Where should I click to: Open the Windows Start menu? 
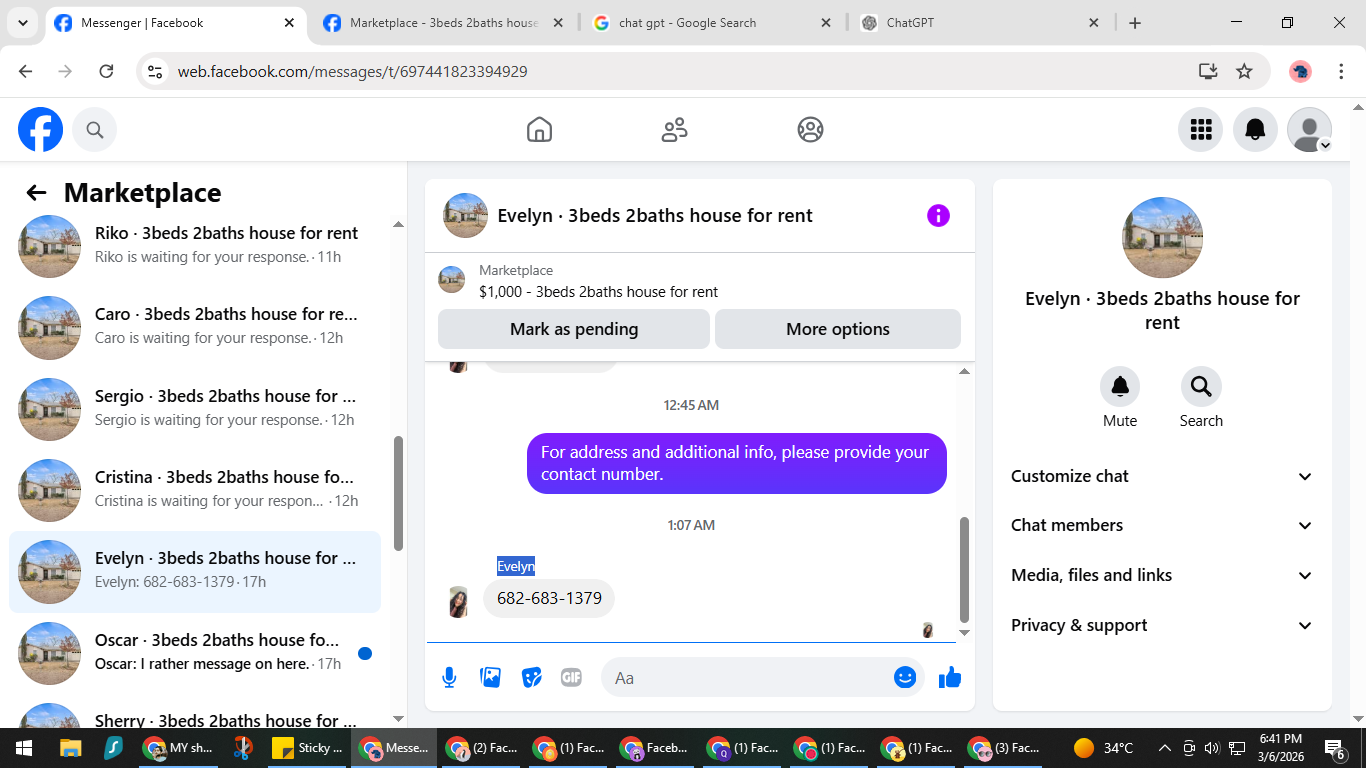click(x=23, y=748)
